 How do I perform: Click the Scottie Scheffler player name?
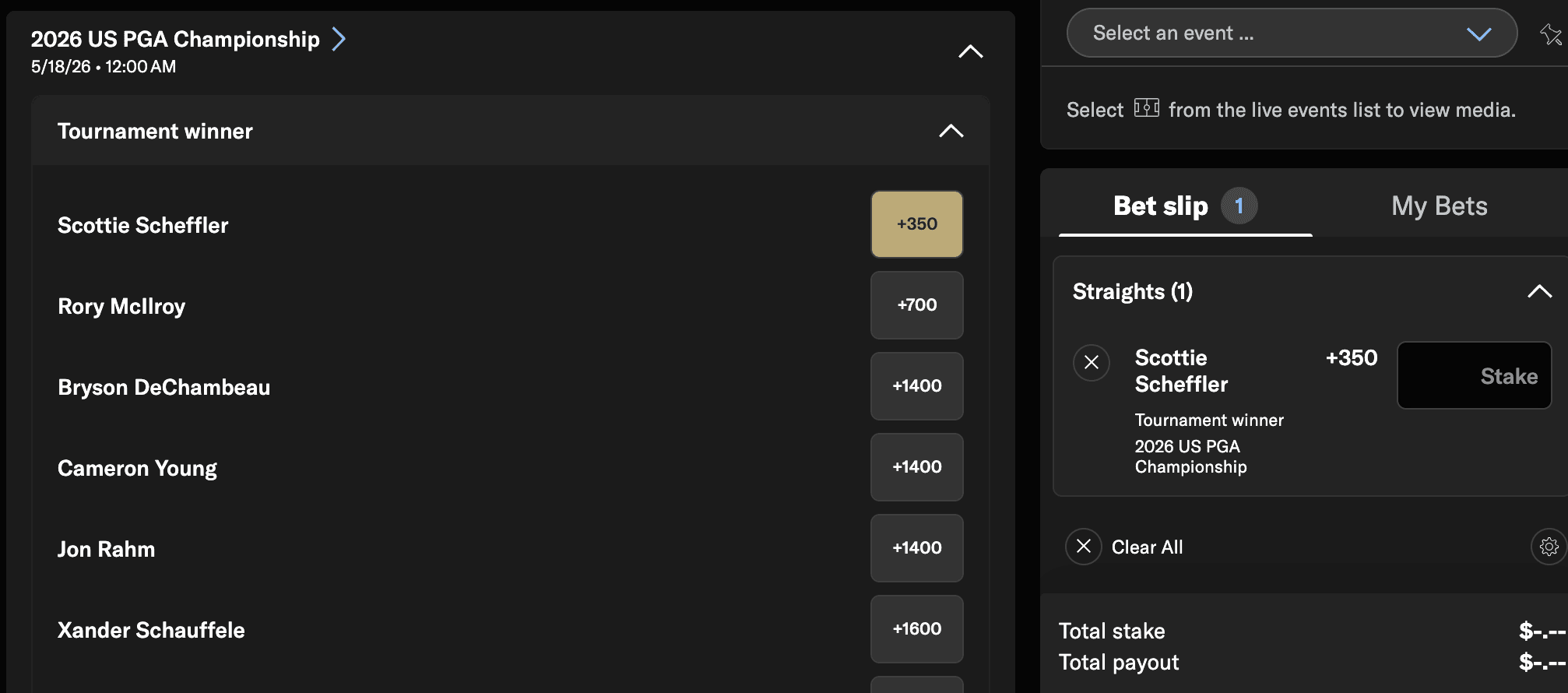point(143,225)
